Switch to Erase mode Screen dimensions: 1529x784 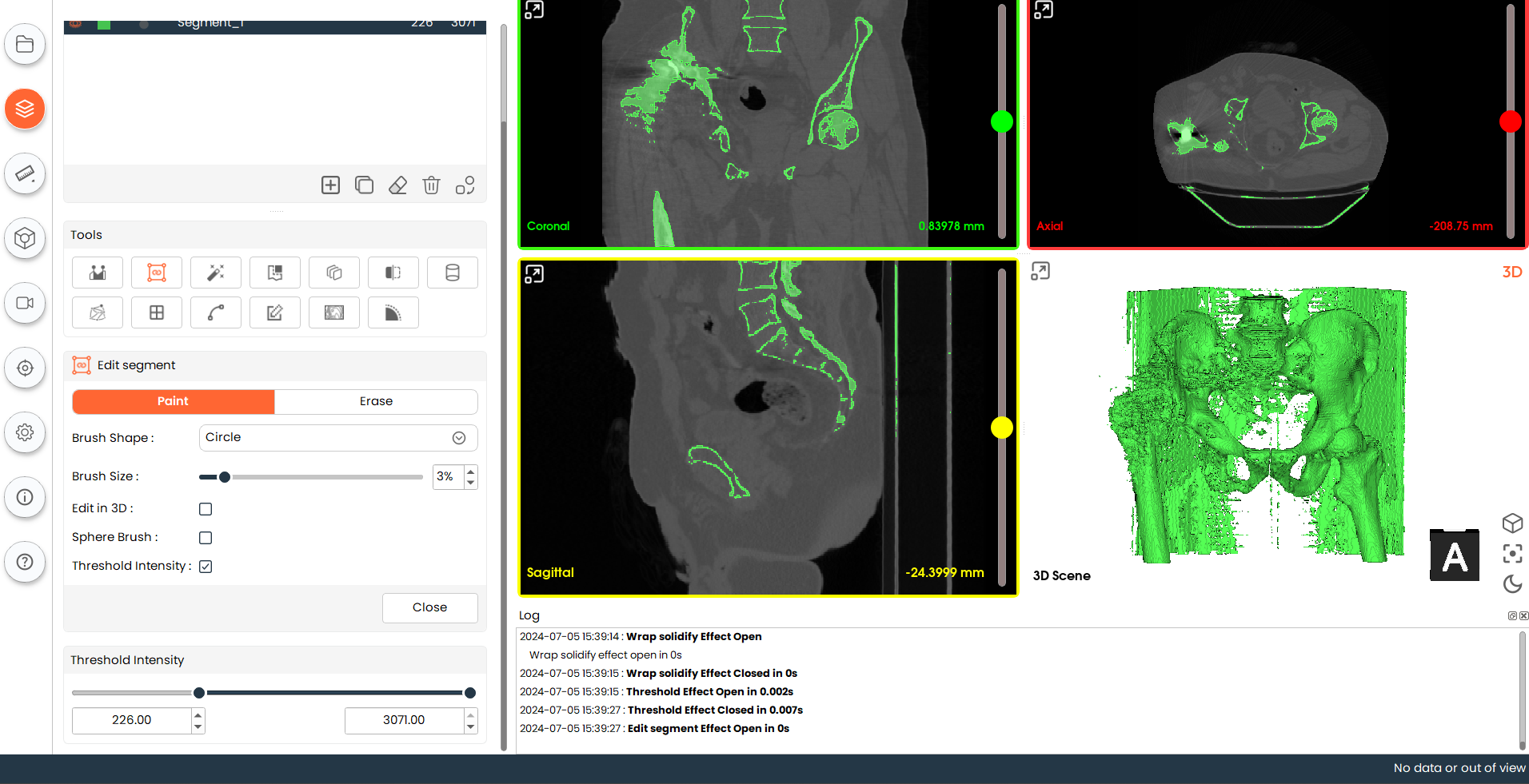click(376, 401)
